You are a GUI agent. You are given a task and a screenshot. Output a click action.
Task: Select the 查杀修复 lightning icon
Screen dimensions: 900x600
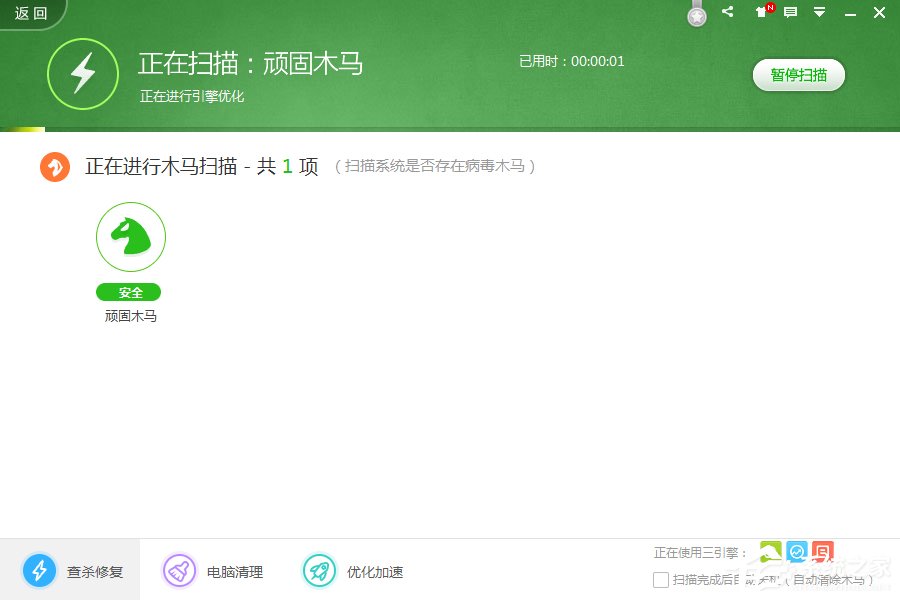tap(40, 570)
